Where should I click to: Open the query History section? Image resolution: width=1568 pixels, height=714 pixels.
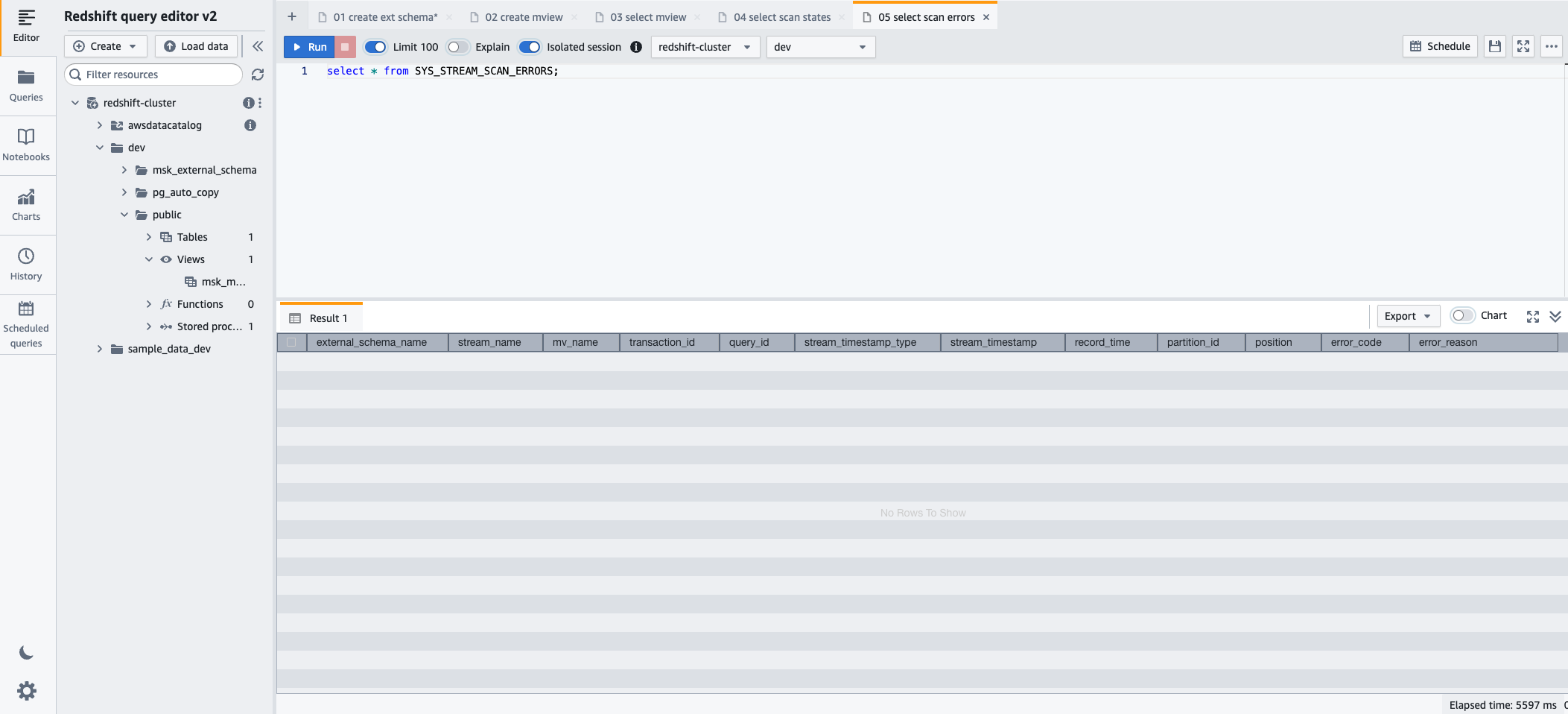[x=26, y=265]
